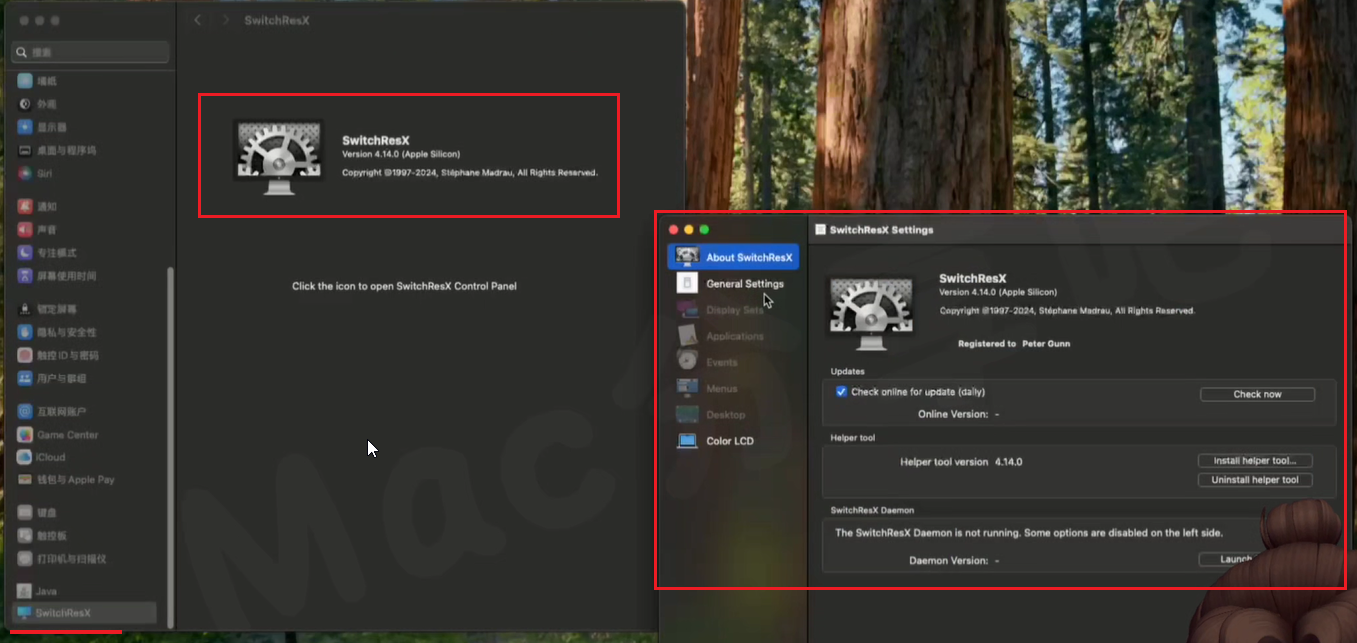Viewport: 1357px width, 643px height.
Task: Click the 'Updates' section heading
Action: click(x=848, y=372)
